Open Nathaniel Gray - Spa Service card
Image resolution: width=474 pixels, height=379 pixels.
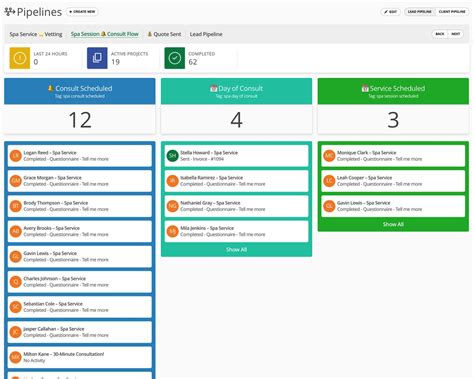[236, 206]
